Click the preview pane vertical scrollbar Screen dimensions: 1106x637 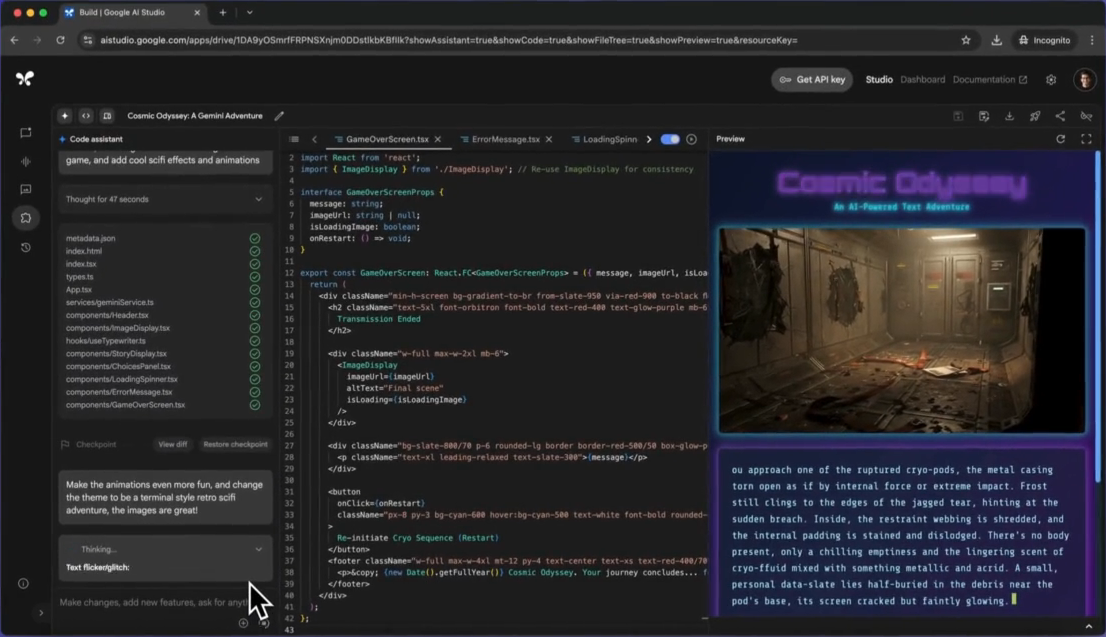click(1097, 317)
